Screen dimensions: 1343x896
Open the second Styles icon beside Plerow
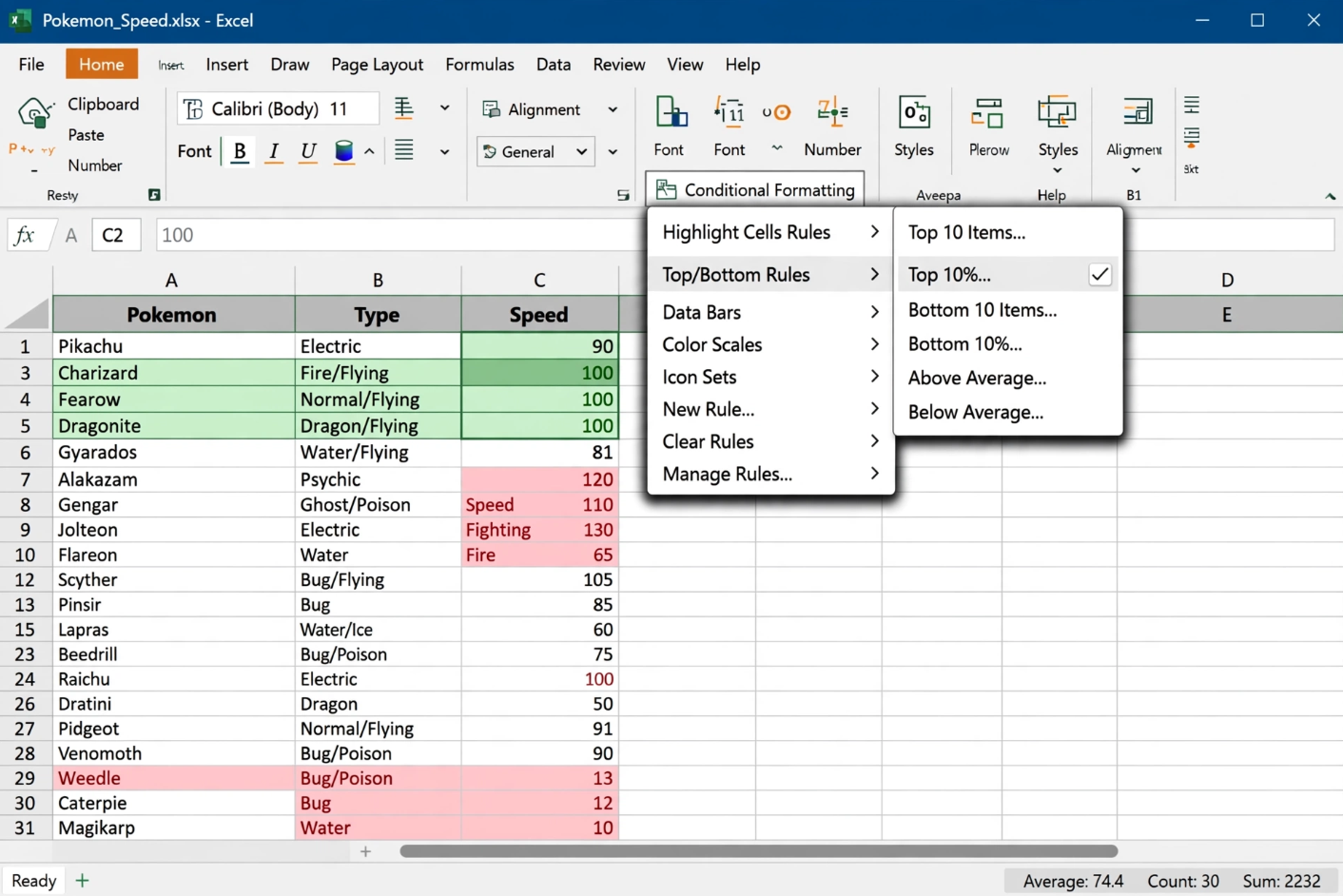tap(1057, 112)
